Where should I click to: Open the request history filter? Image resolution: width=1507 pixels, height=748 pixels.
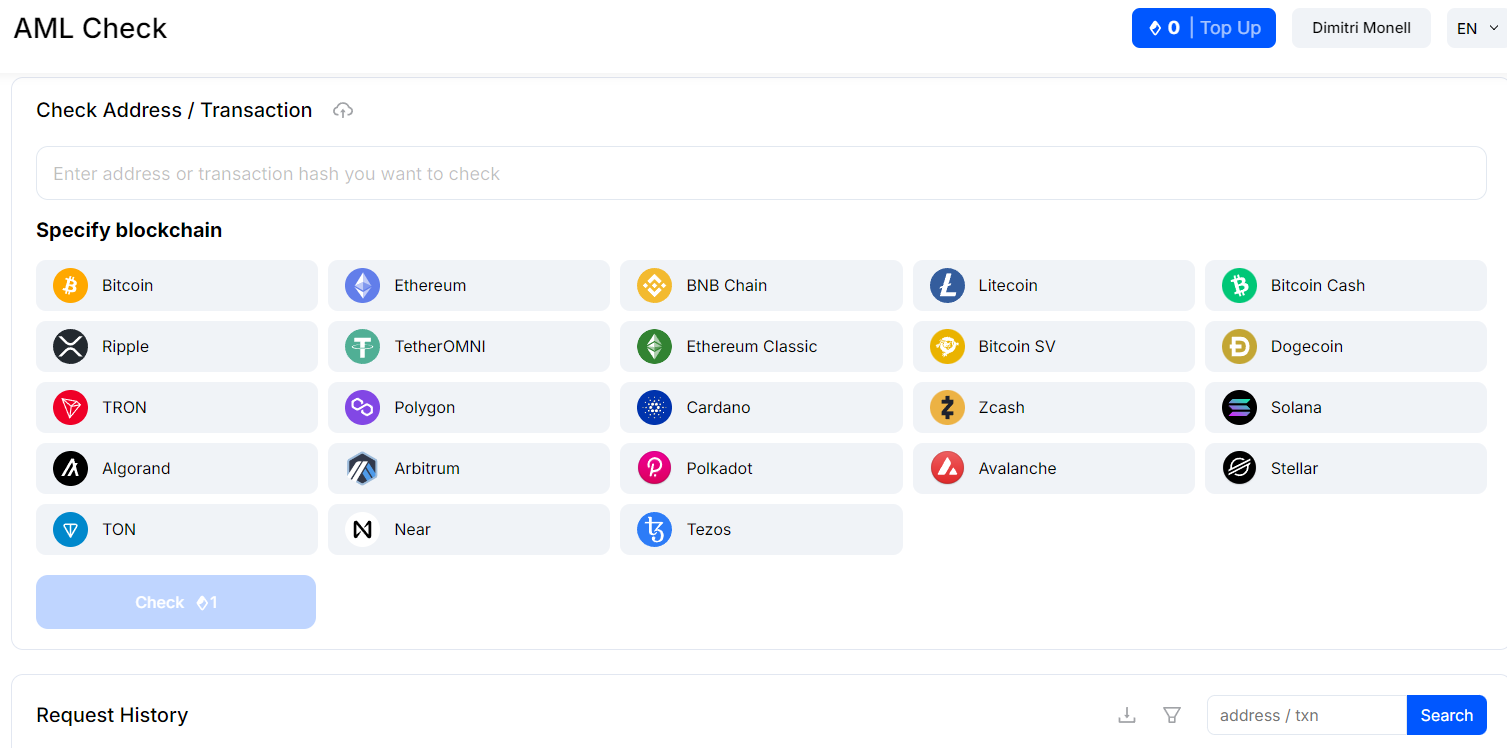(x=1172, y=715)
